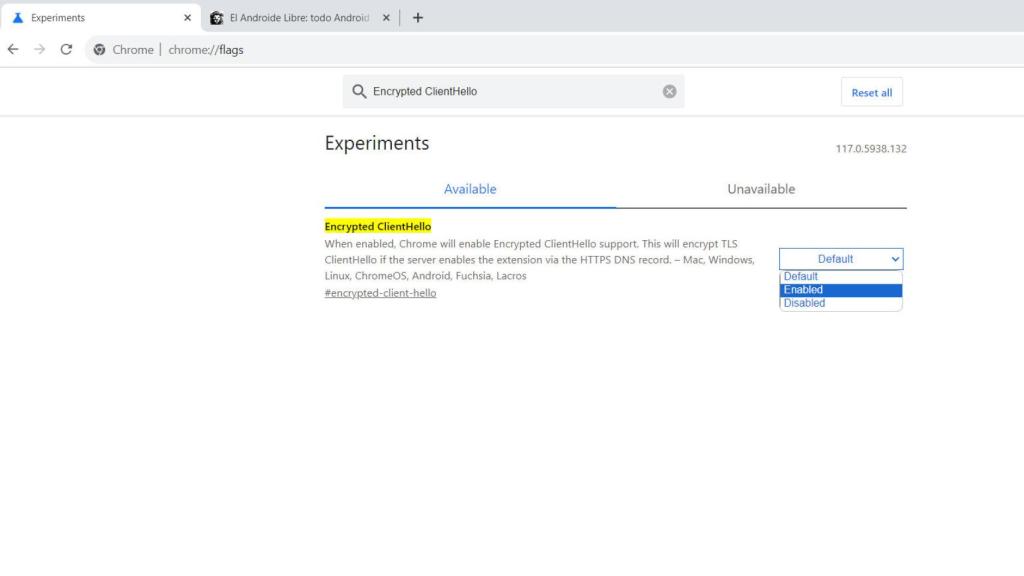Go back using the back arrow

13,50
